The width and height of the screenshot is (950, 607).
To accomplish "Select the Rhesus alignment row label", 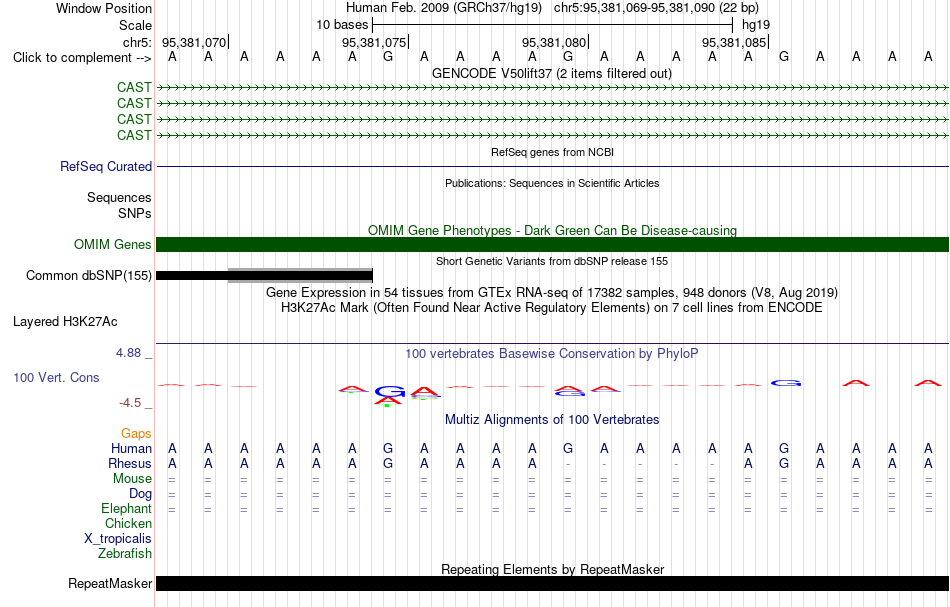I will [x=130, y=463].
